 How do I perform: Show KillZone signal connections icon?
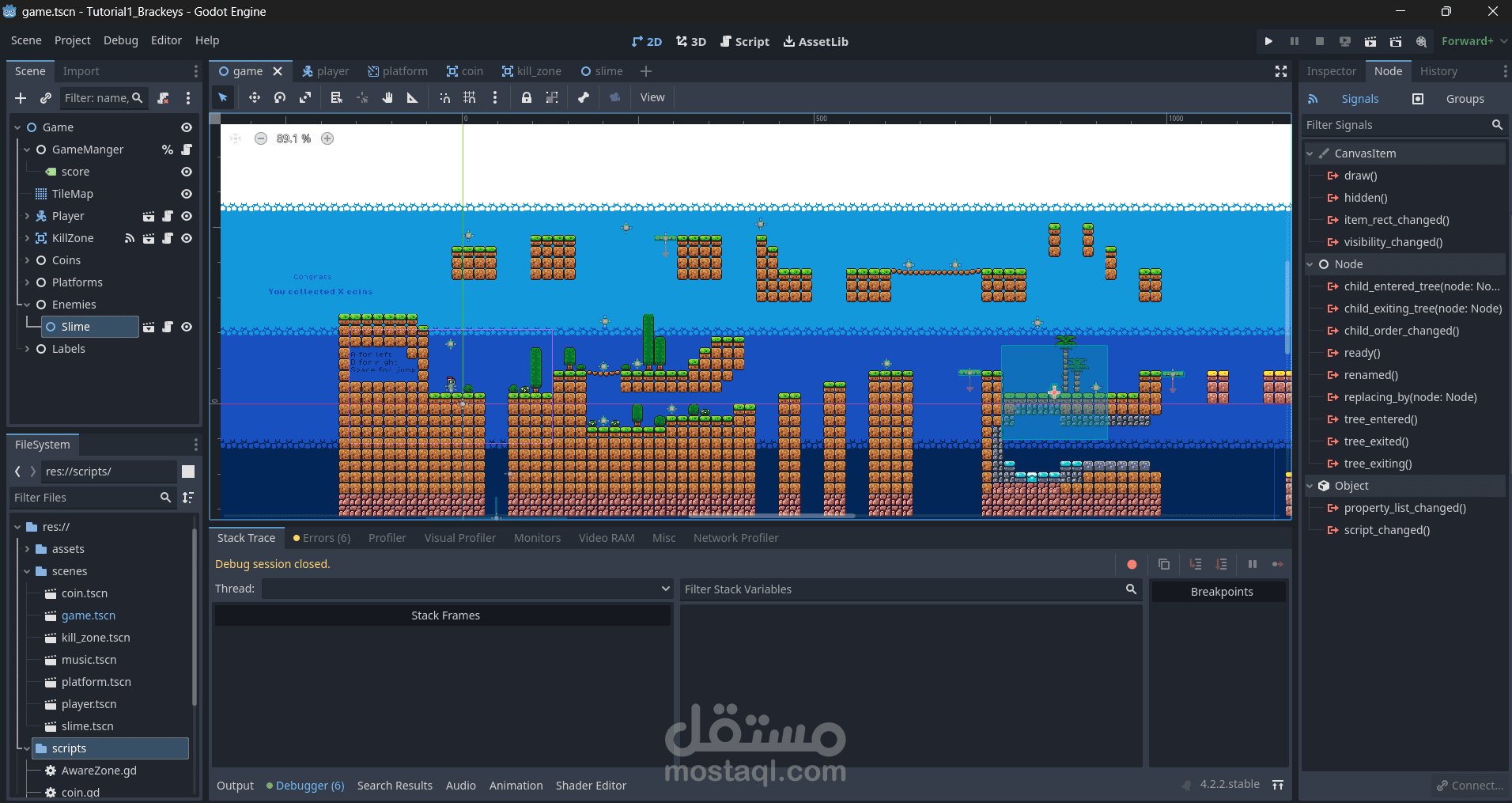coord(130,238)
